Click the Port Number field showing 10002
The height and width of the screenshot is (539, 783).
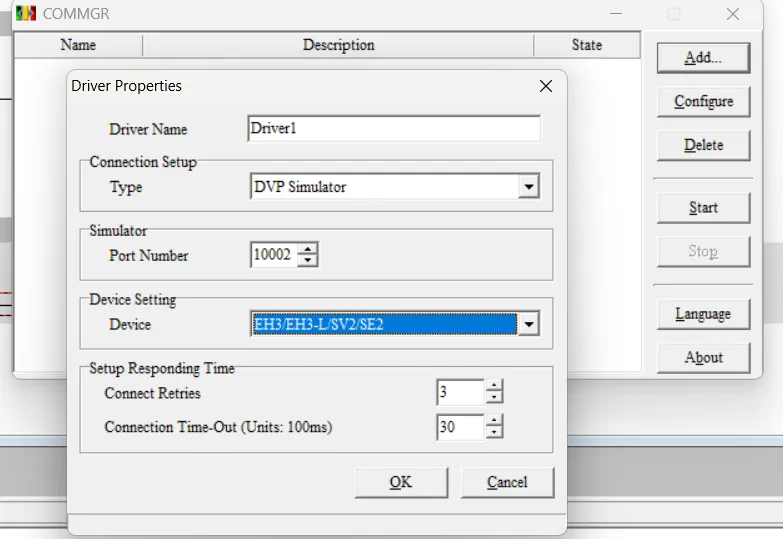pyautogui.click(x=274, y=255)
